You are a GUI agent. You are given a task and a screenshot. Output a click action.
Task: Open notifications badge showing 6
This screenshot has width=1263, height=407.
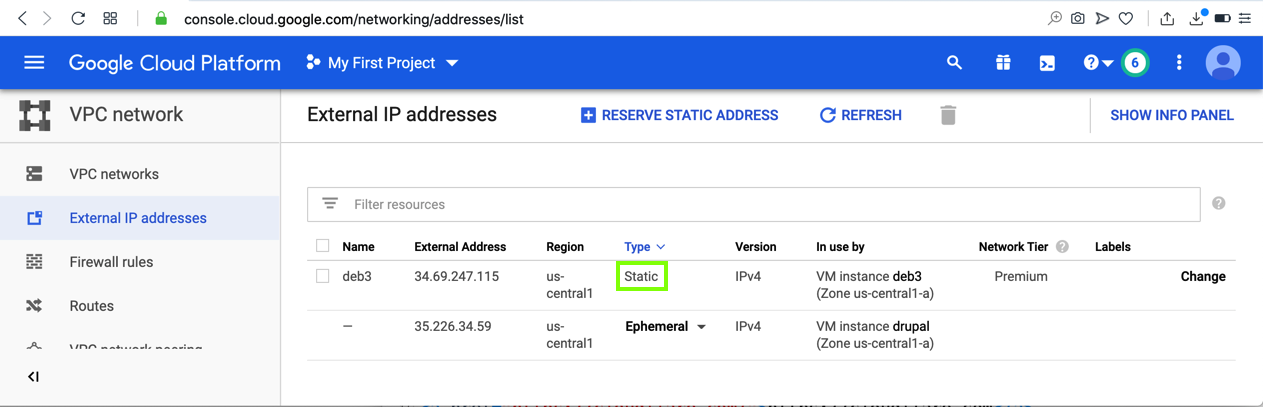[x=1135, y=63]
